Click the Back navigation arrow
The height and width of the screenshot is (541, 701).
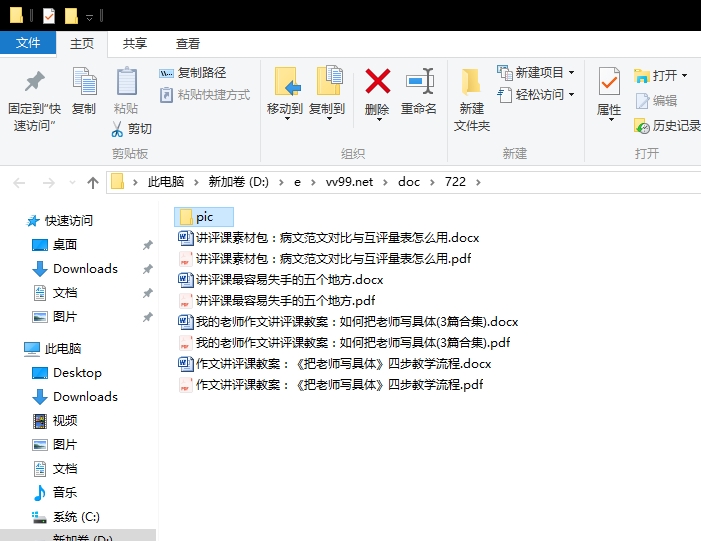pos(19,183)
